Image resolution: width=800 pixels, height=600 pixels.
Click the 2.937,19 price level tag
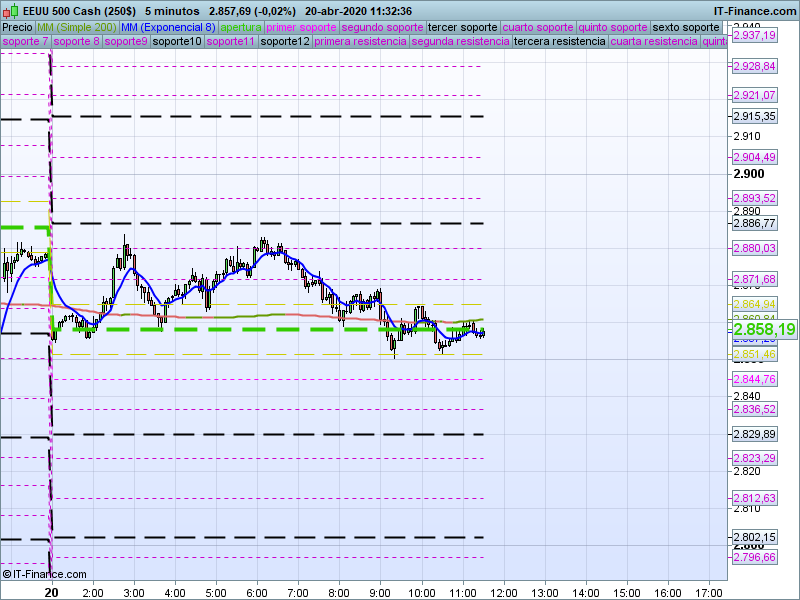pos(754,35)
